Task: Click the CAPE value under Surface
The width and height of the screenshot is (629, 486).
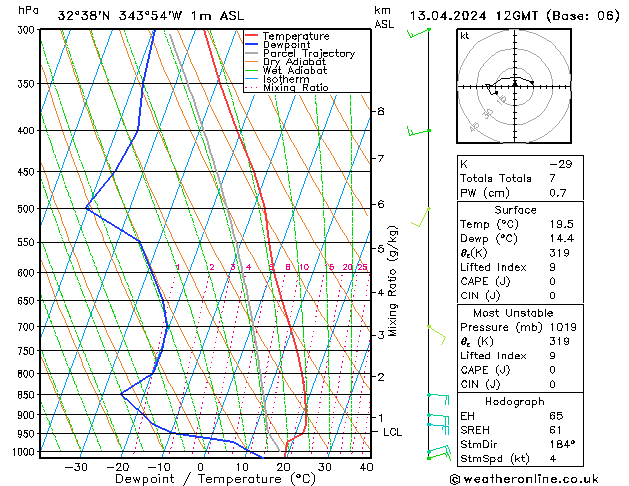Action: click(x=552, y=281)
